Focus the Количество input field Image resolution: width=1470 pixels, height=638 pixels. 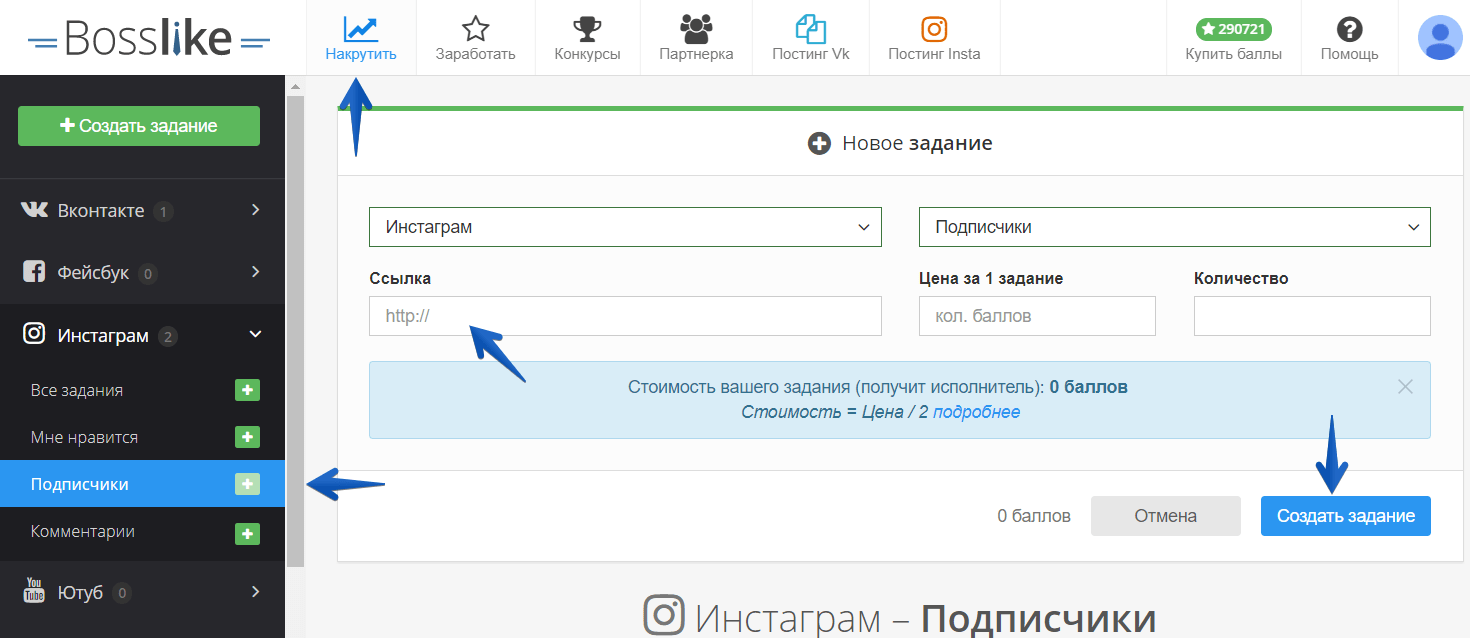(1312, 315)
